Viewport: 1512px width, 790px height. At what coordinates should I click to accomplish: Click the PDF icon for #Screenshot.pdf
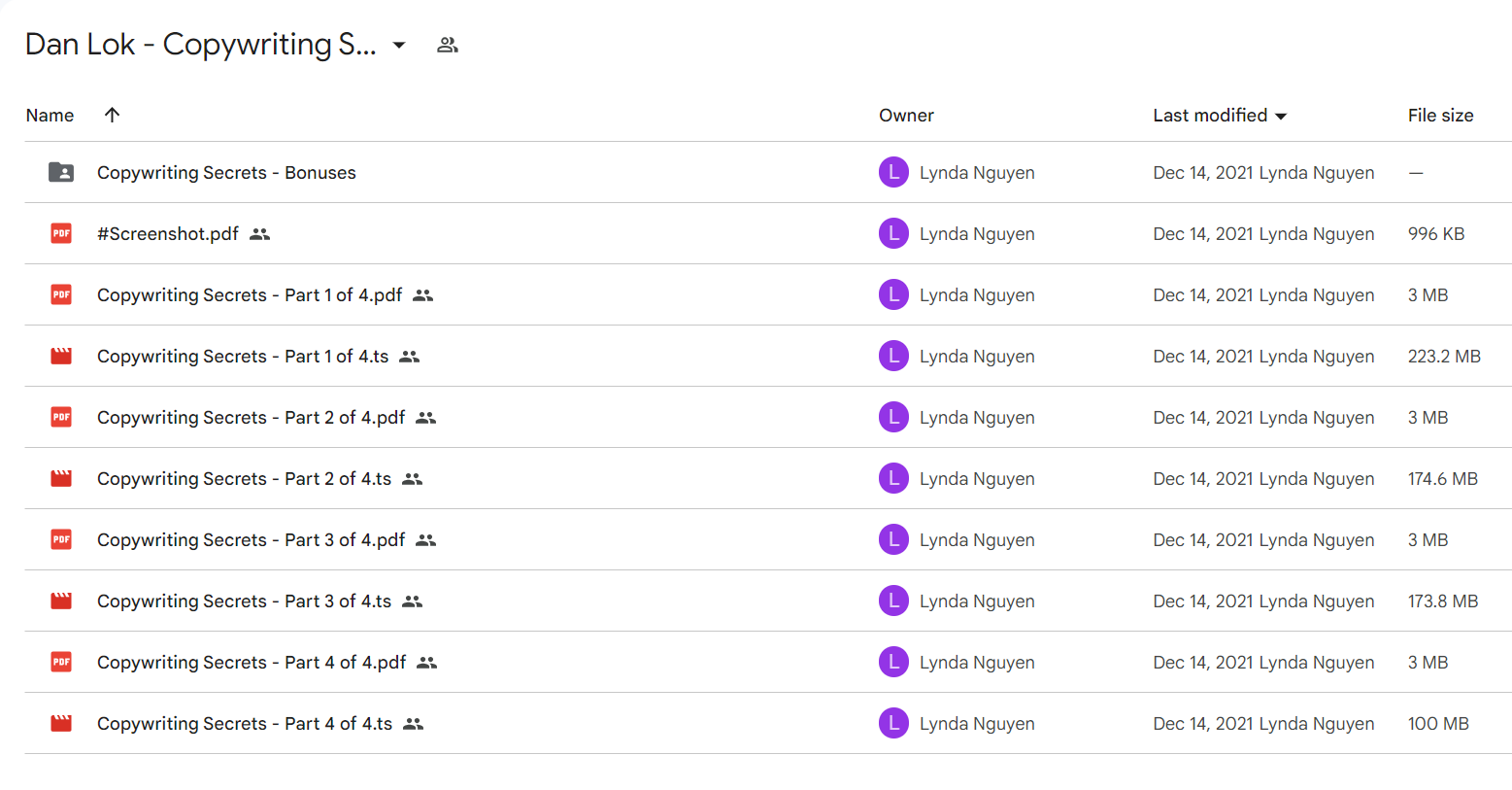(x=61, y=233)
